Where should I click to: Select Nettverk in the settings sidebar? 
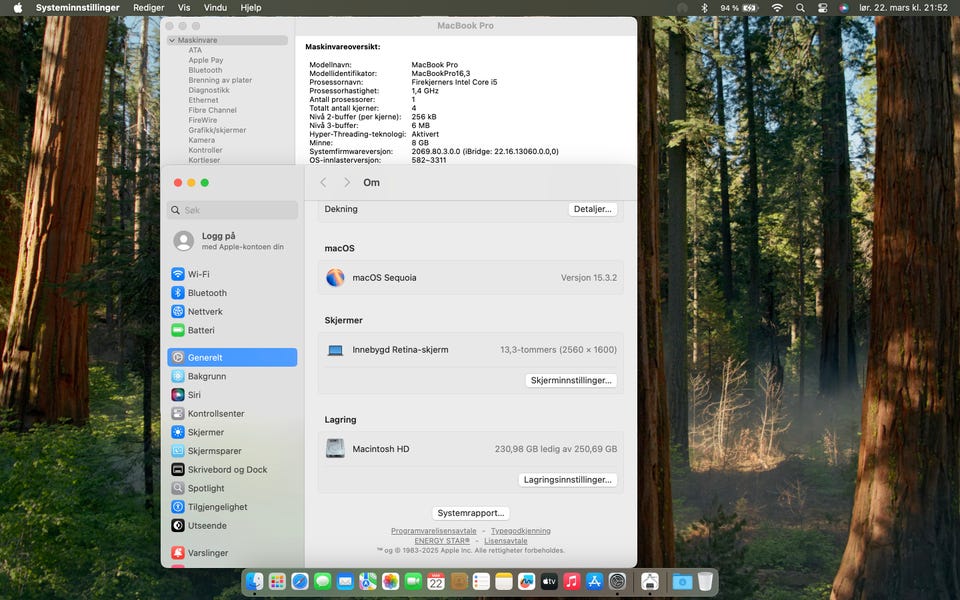(x=232, y=312)
